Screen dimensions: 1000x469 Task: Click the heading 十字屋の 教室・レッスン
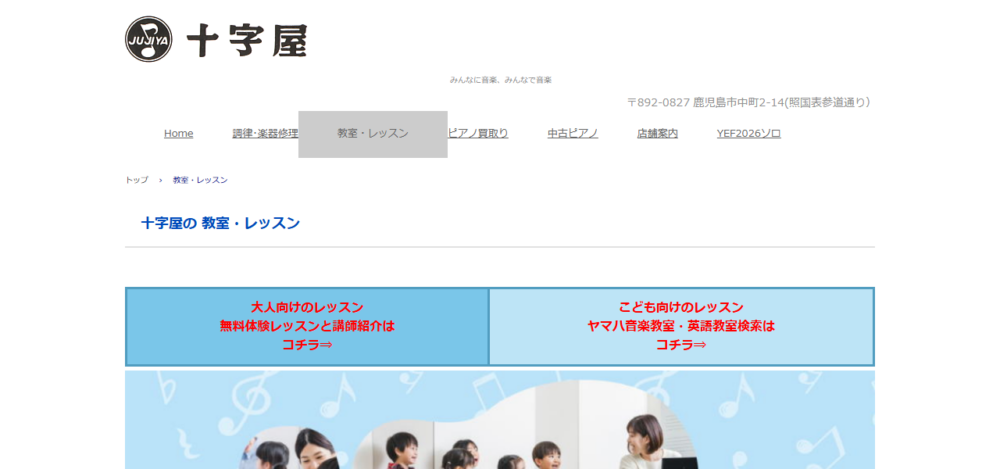point(220,223)
